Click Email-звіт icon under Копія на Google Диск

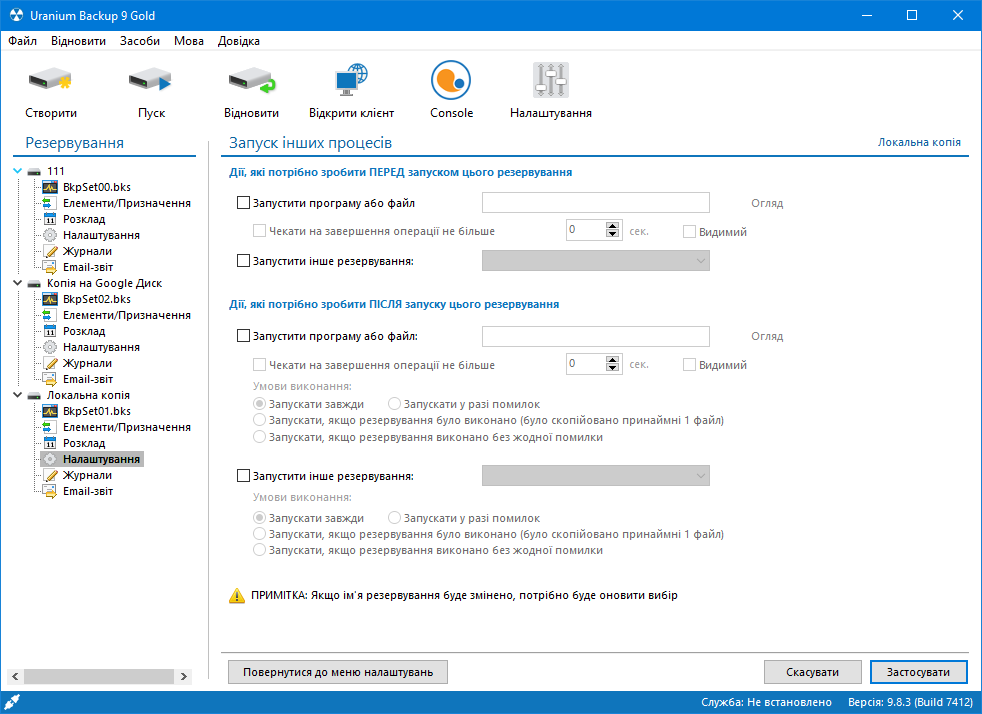pyautogui.click(x=50, y=379)
